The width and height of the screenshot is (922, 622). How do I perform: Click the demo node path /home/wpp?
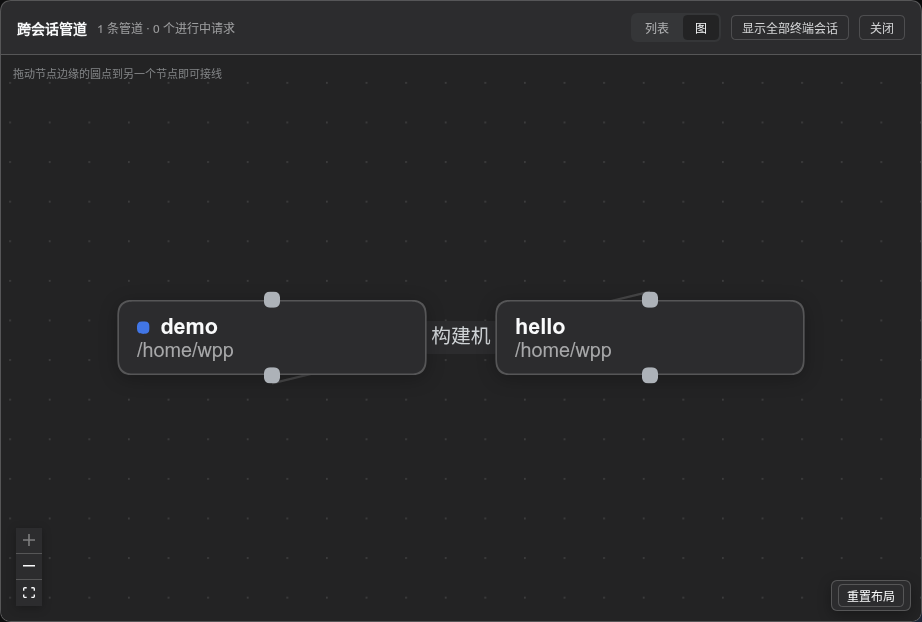point(185,350)
